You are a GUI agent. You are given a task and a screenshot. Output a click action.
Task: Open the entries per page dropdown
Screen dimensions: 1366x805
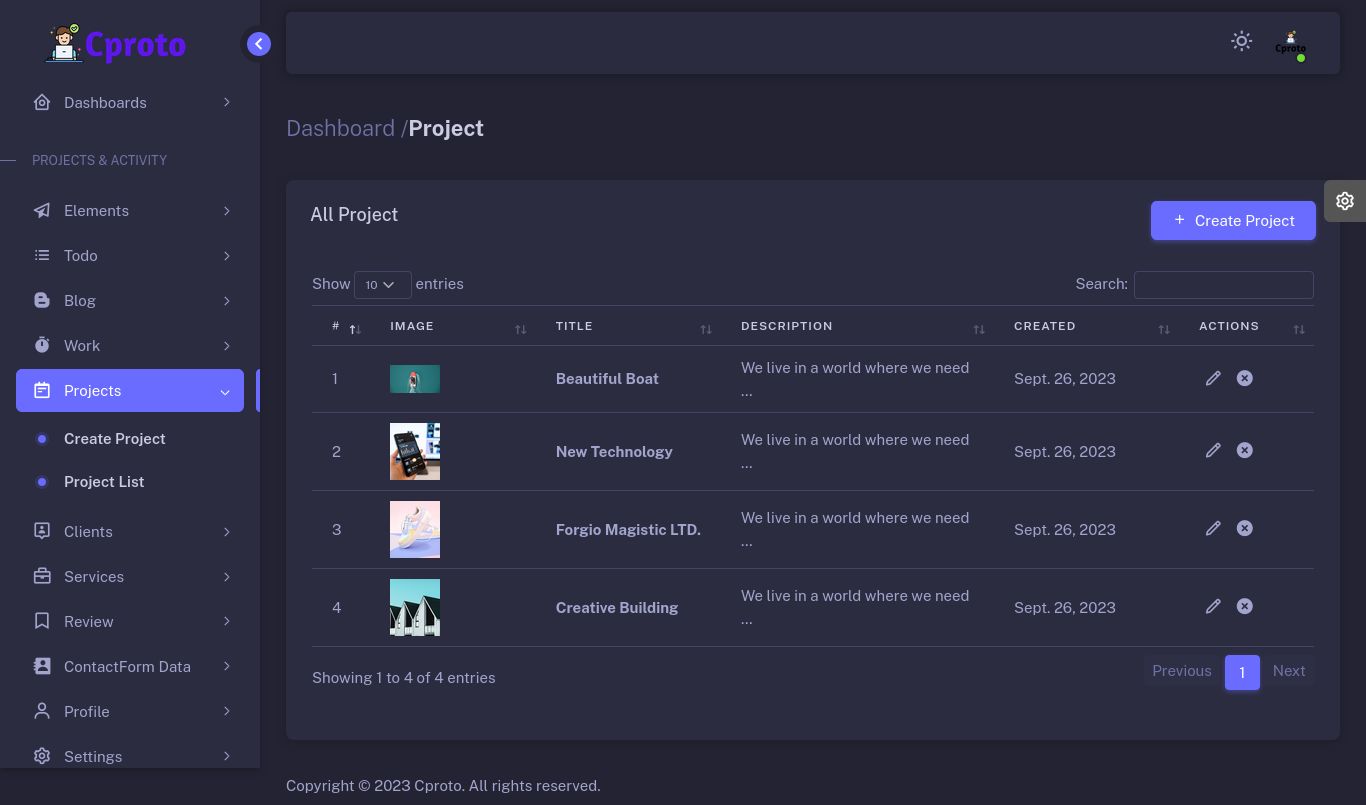[x=382, y=285]
